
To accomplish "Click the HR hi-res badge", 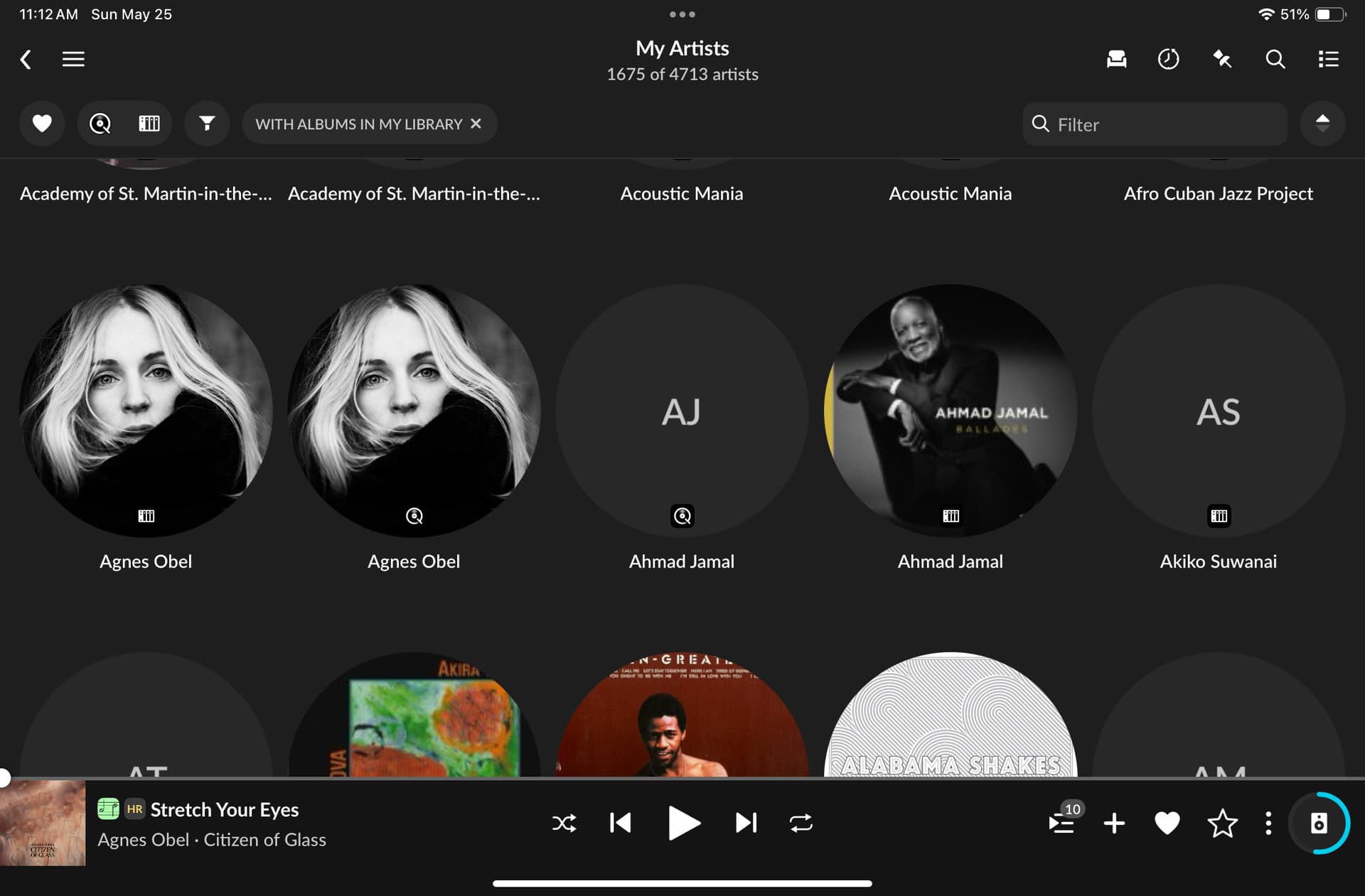I will pos(134,809).
